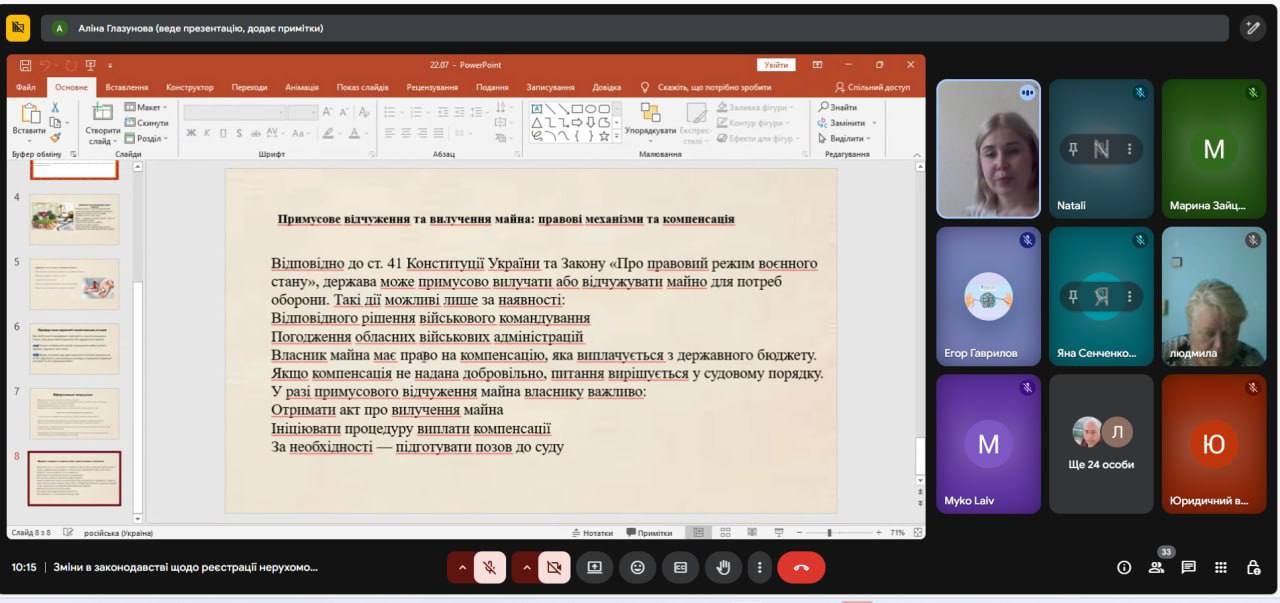1280x603 pixels.
Task: Click the Present screen icon
Action: (x=595, y=567)
